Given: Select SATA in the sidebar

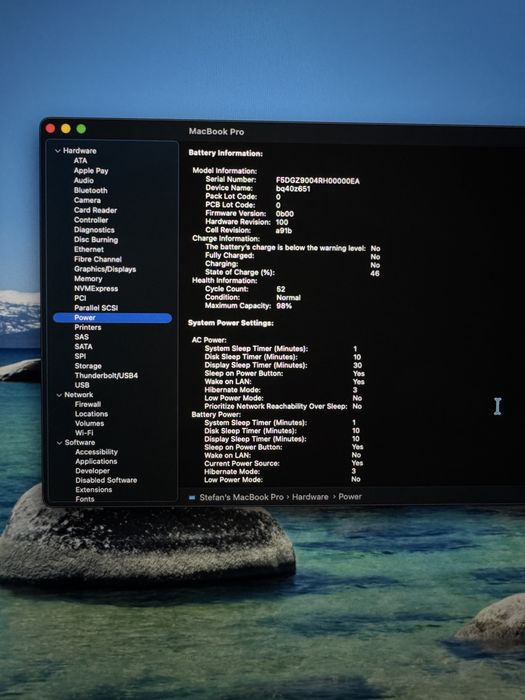Looking at the screenshot, I should [83, 346].
